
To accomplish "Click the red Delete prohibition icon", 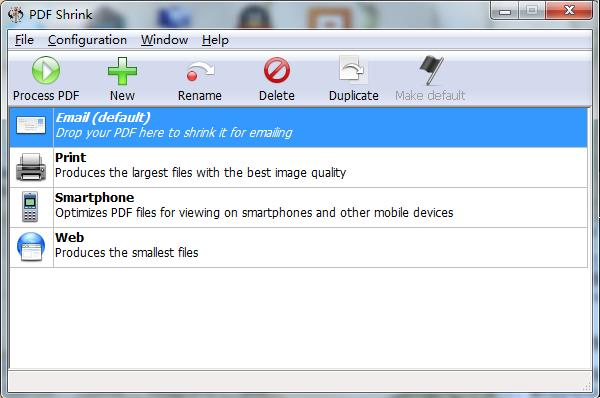I will tap(277, 70).
